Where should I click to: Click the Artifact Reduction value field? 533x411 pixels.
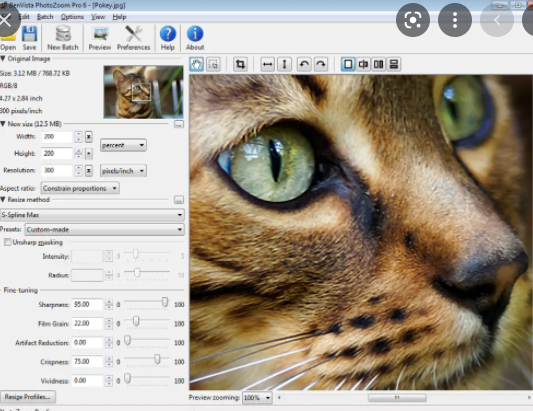(87, 342)
